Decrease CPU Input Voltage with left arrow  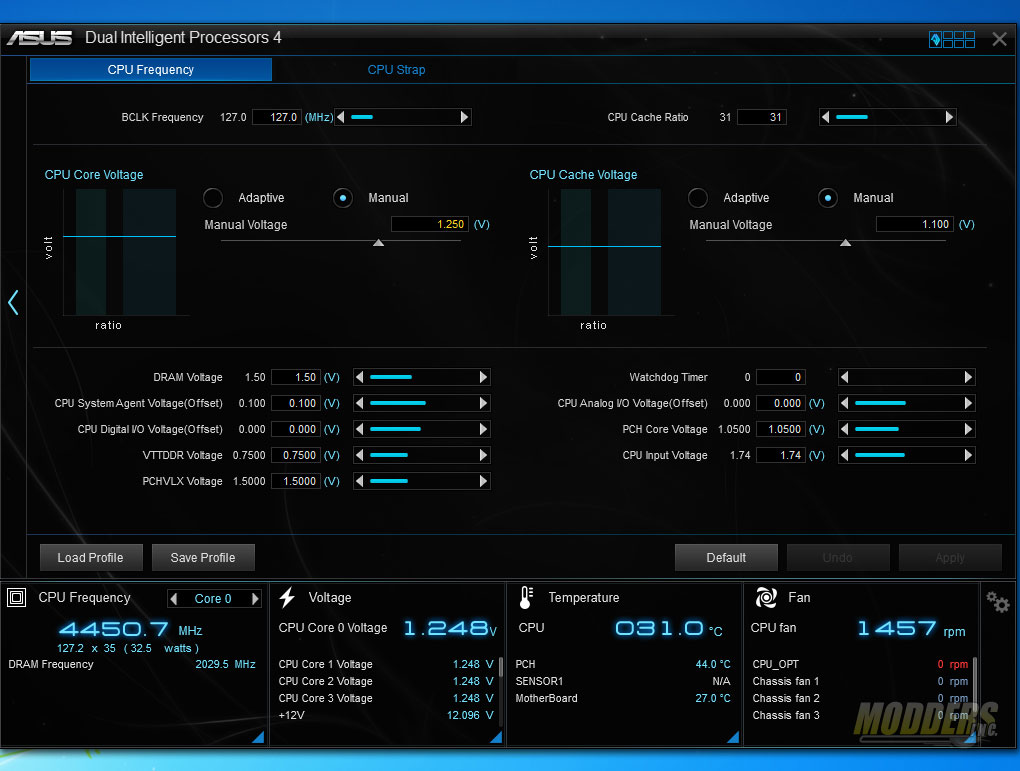844,455
